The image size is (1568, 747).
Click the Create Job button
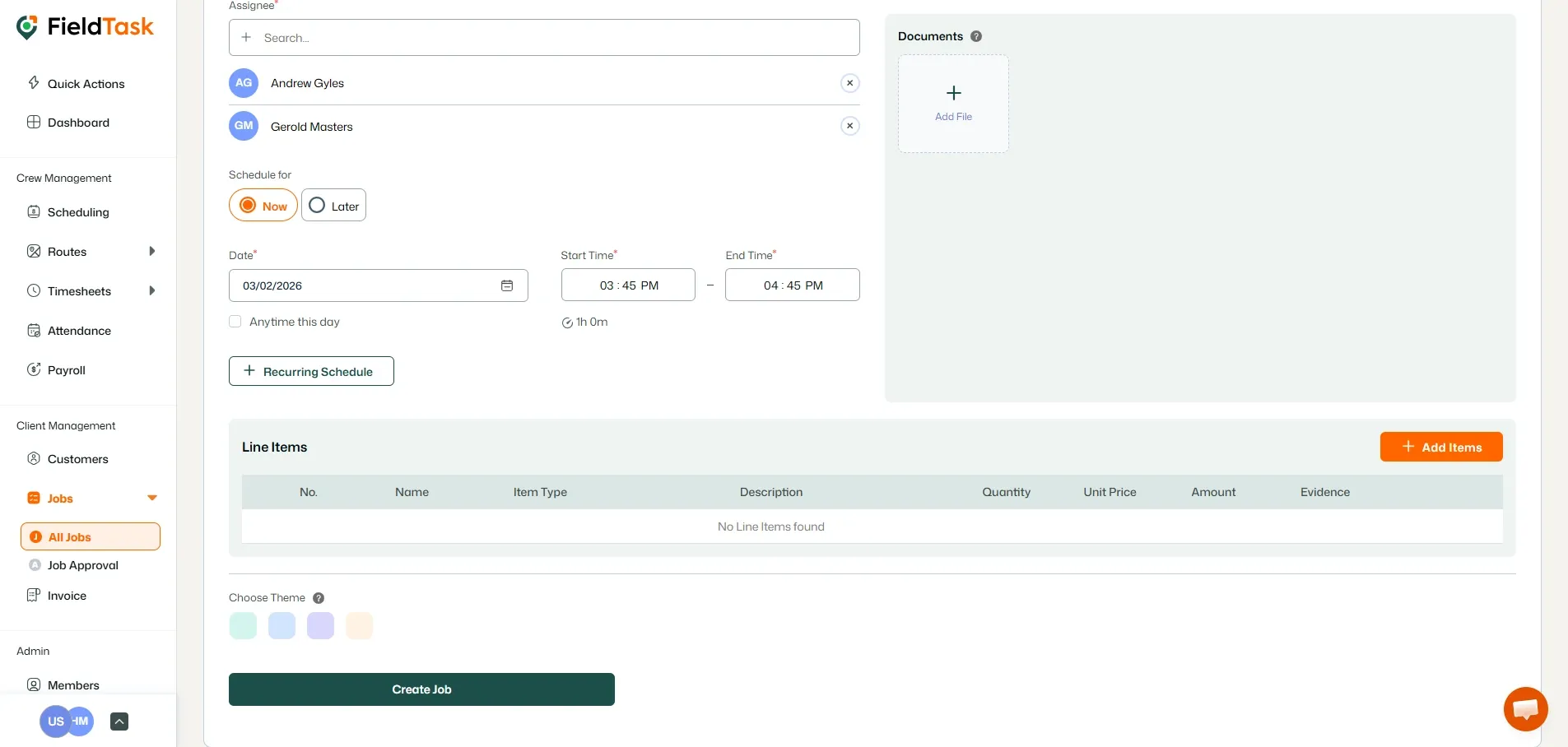tap(421, 689)
